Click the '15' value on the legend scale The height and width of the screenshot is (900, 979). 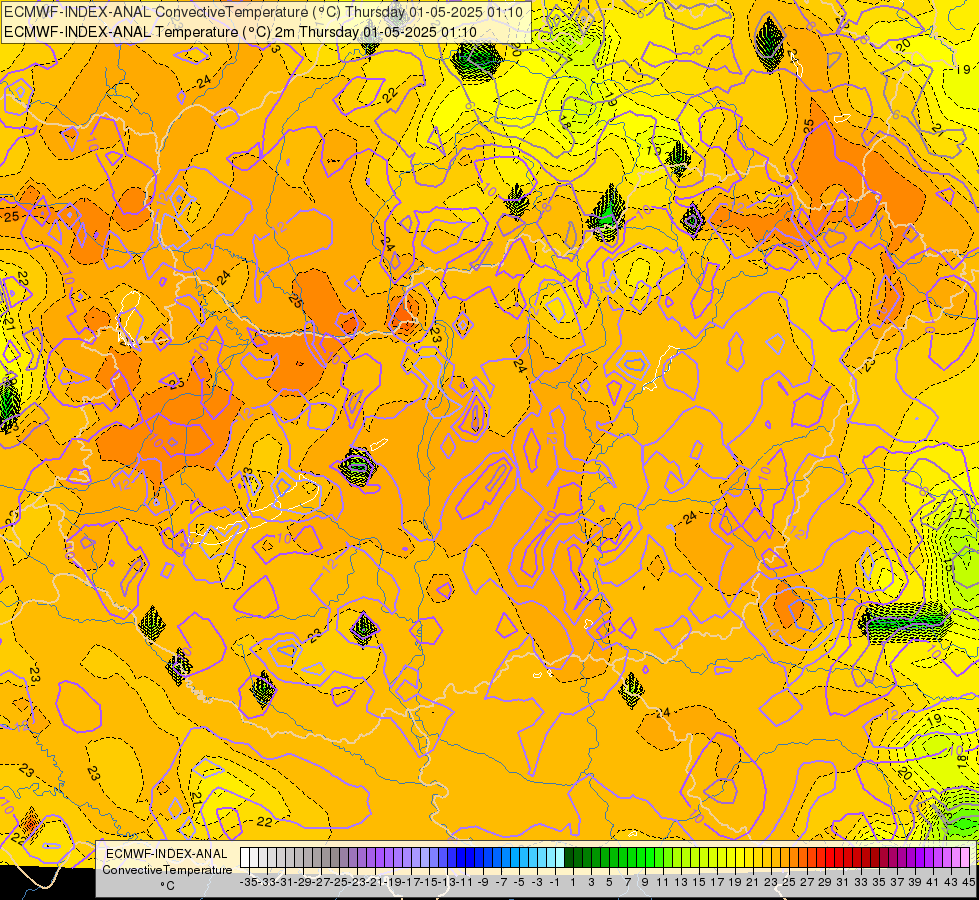coord(699,882)
